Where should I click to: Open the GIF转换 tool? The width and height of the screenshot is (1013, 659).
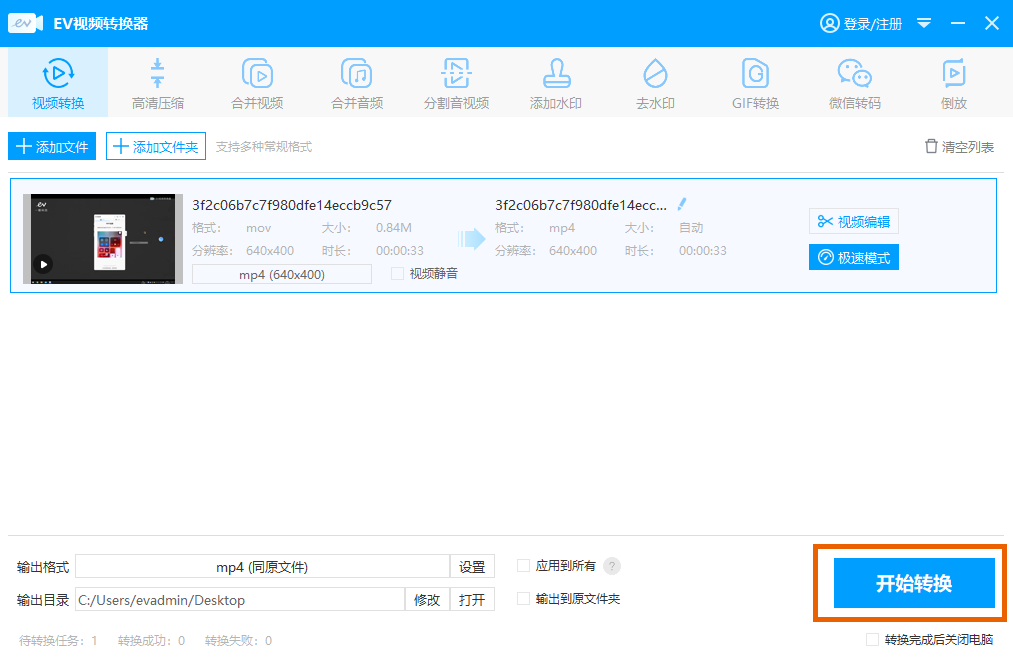coord(755,83)
